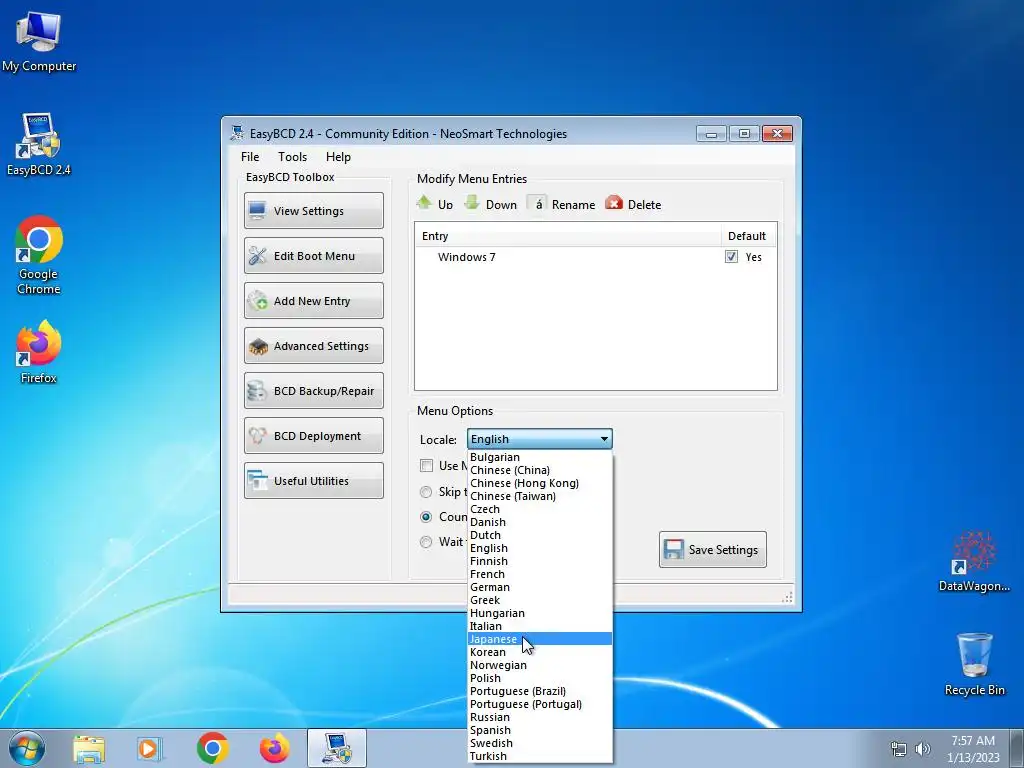Select the Firefox desktop shortcut
This screenshot has width=1024, height=768.
coord(39,351)
